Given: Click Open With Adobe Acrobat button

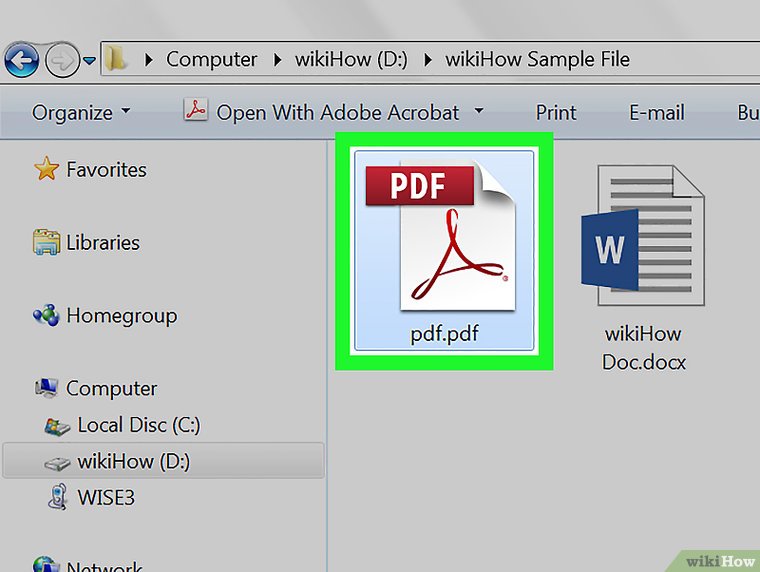Looking at the screenshot, I should point(320,112).
